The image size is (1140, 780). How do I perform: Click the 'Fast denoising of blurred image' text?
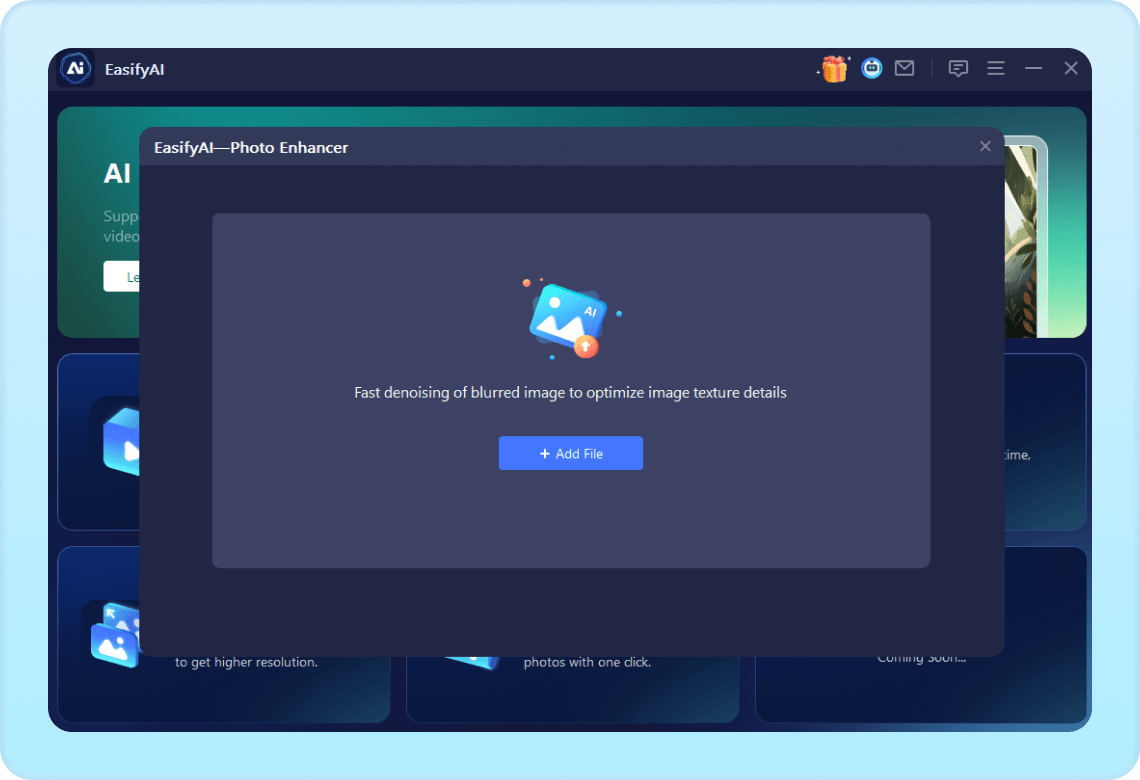[570, 393]
